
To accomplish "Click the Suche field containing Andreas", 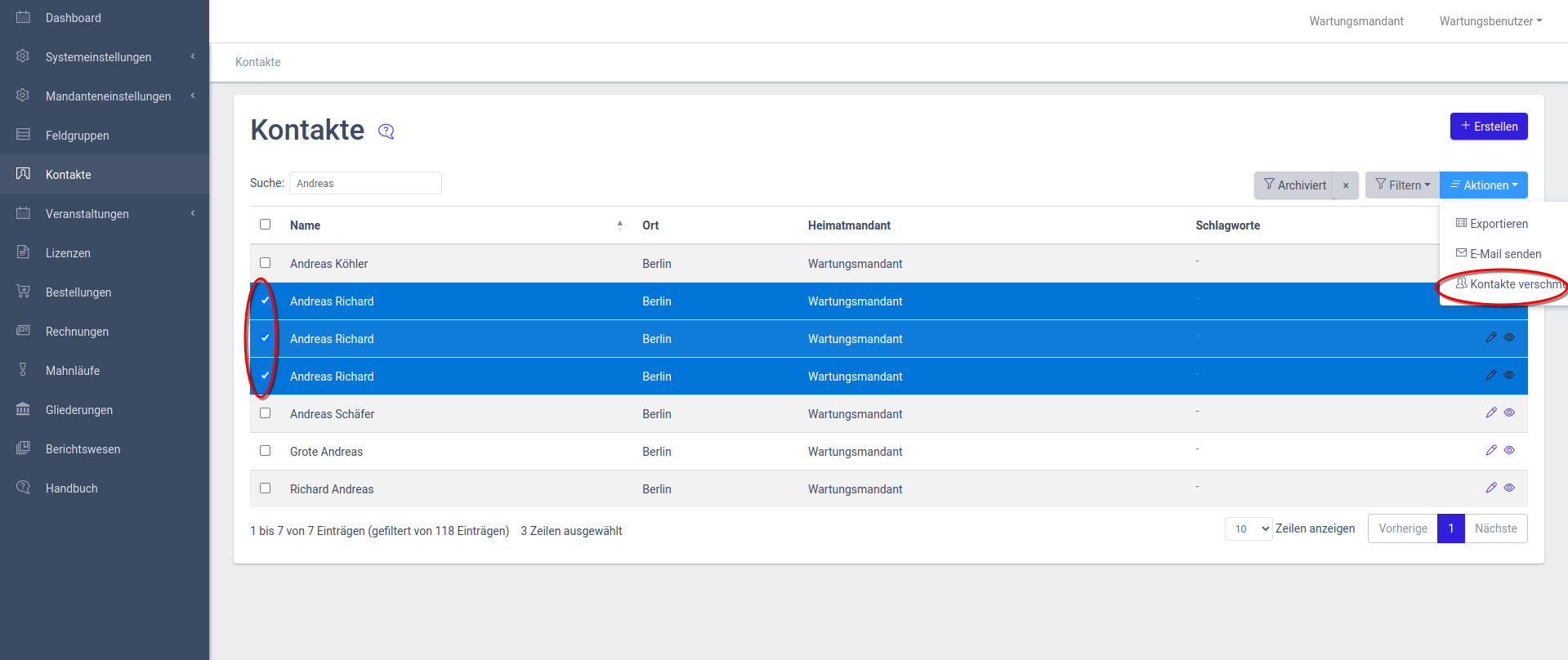I will pyautogui.click(x=365, y=183).
